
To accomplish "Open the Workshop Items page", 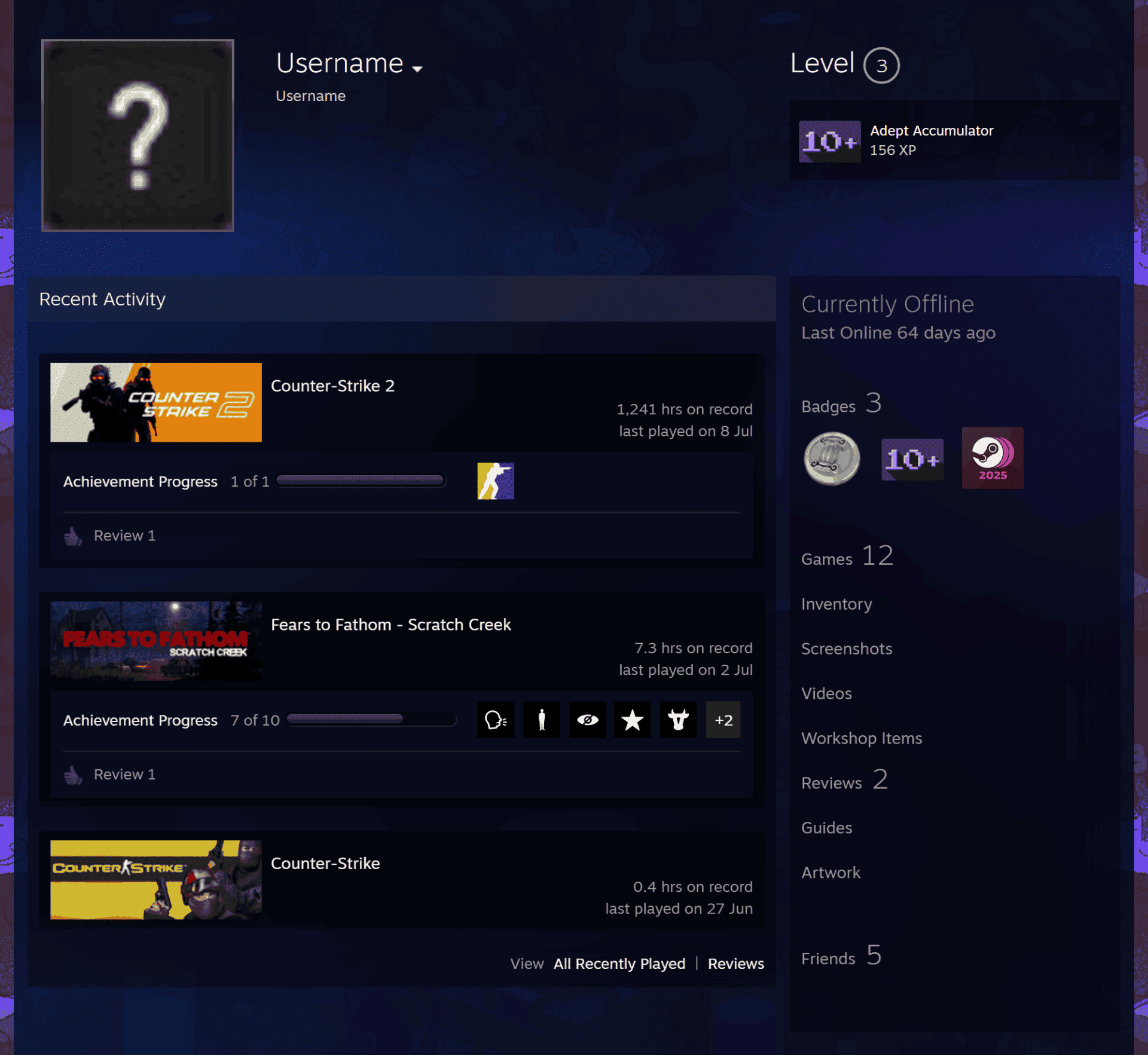I will click(x=862, y=738).
